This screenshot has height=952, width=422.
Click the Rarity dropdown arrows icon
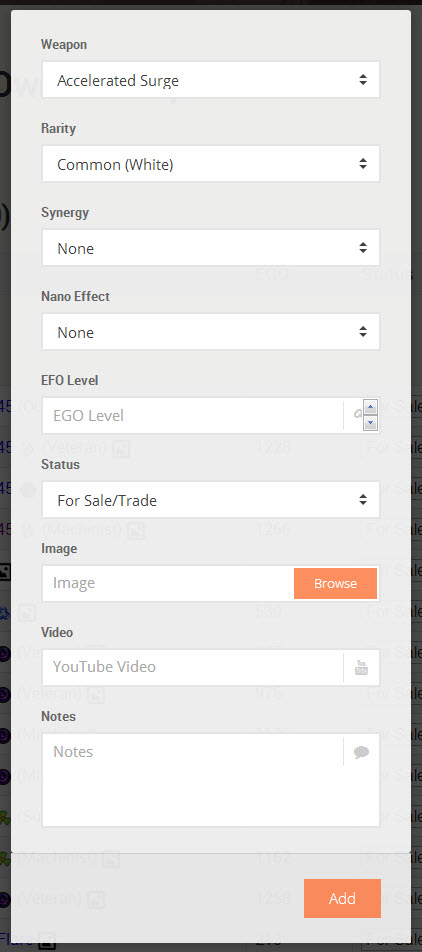coord(362,164)
